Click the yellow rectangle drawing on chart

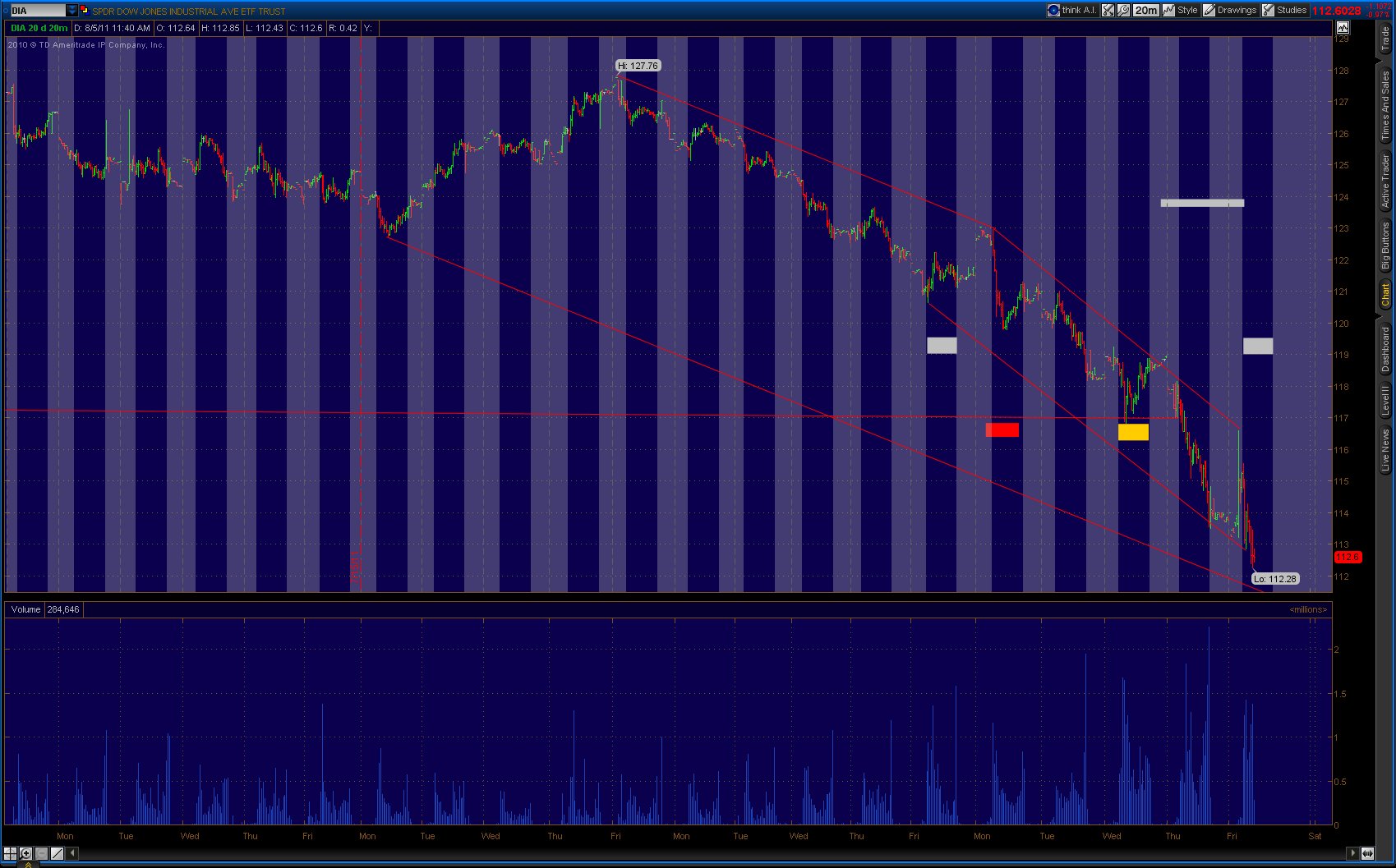point(1133,432)
